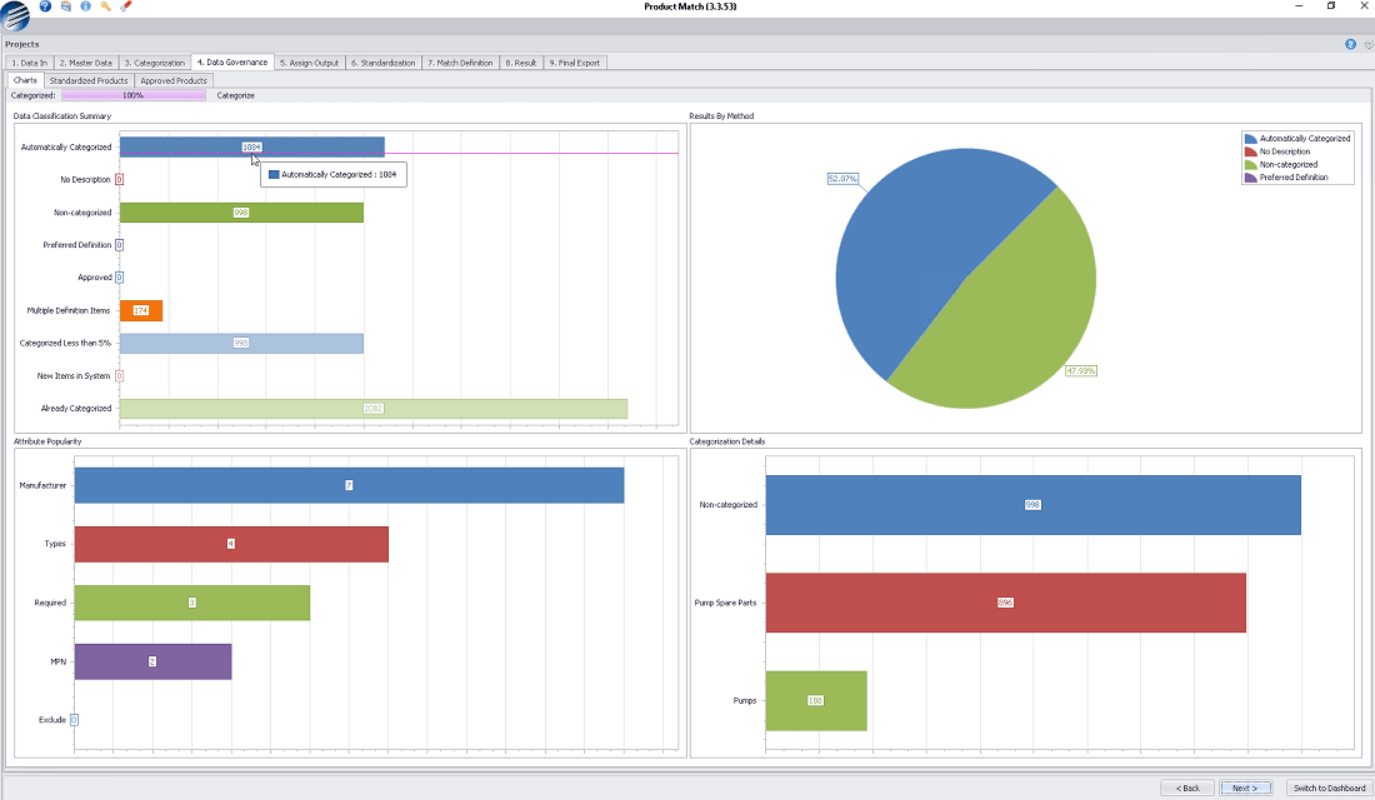Click the settings gear at the top right
The image size is (1375, 800).
pos(1369,44)
